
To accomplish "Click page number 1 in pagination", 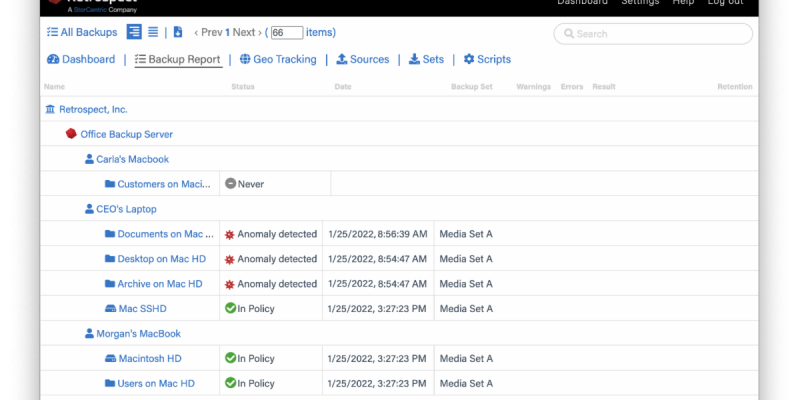I will (228, 32).
